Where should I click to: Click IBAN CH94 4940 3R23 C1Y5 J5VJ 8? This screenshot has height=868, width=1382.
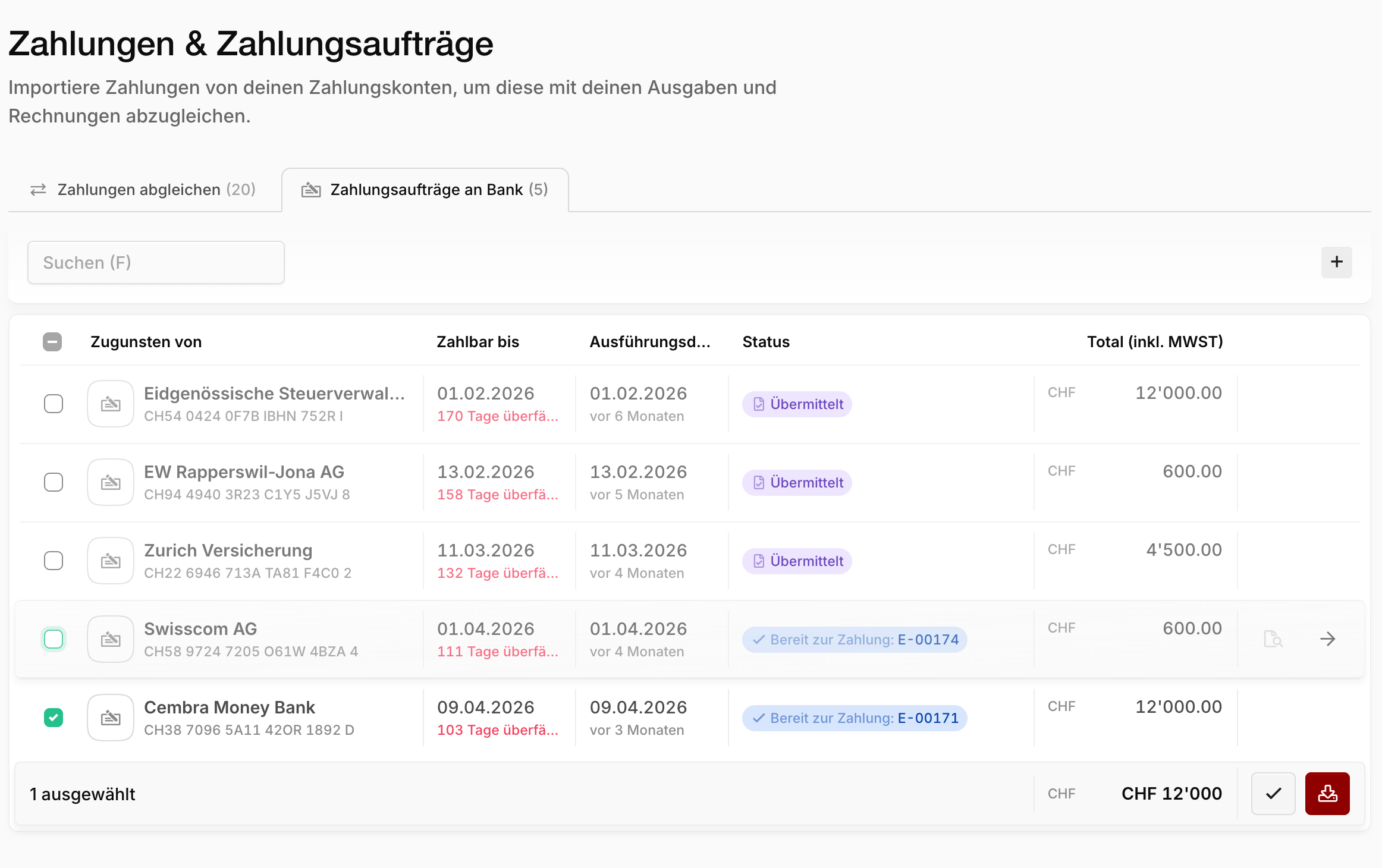247,495
